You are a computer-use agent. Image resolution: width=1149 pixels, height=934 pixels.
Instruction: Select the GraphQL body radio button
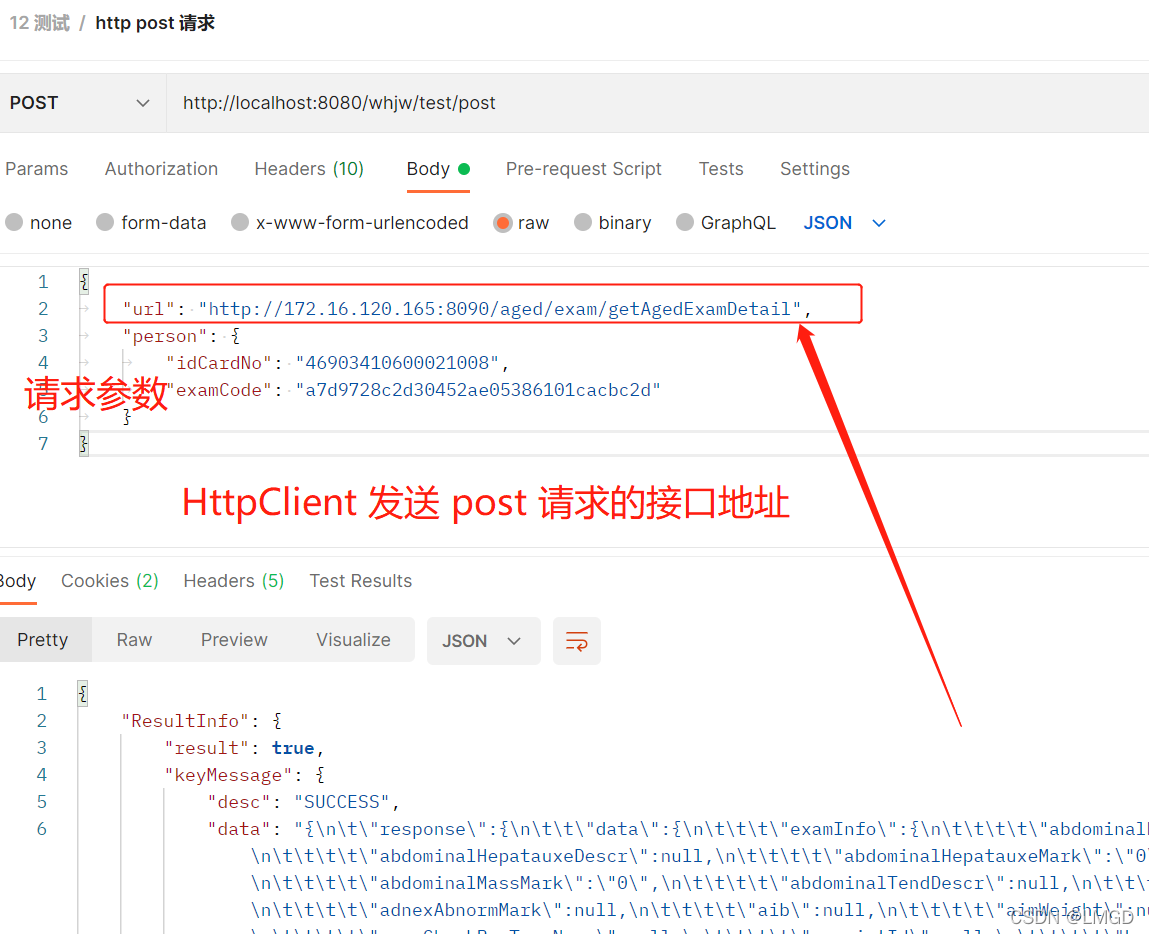tap(684, 223)
